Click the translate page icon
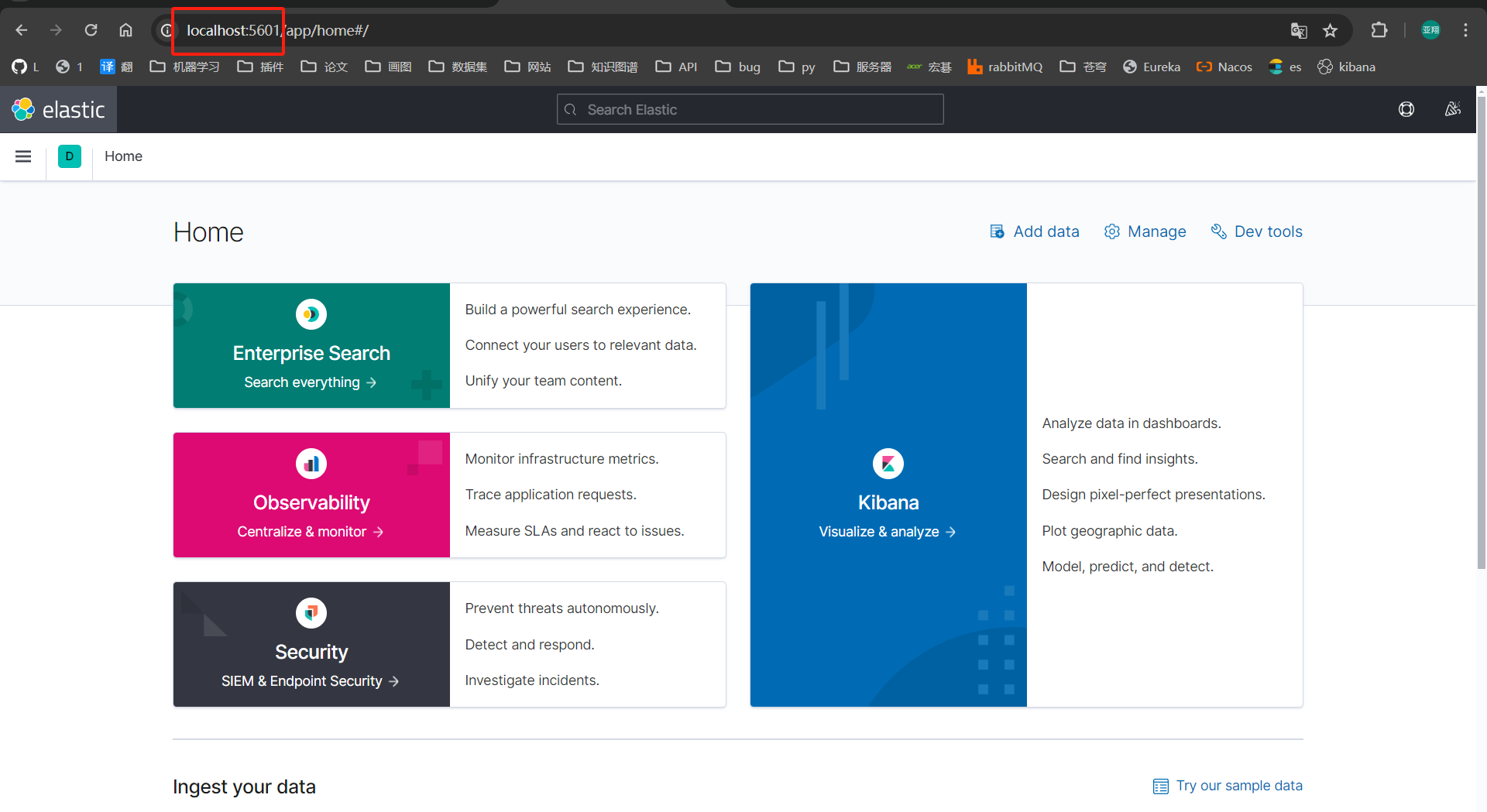Screen dimensions: 1487x812 point(1299,30)
